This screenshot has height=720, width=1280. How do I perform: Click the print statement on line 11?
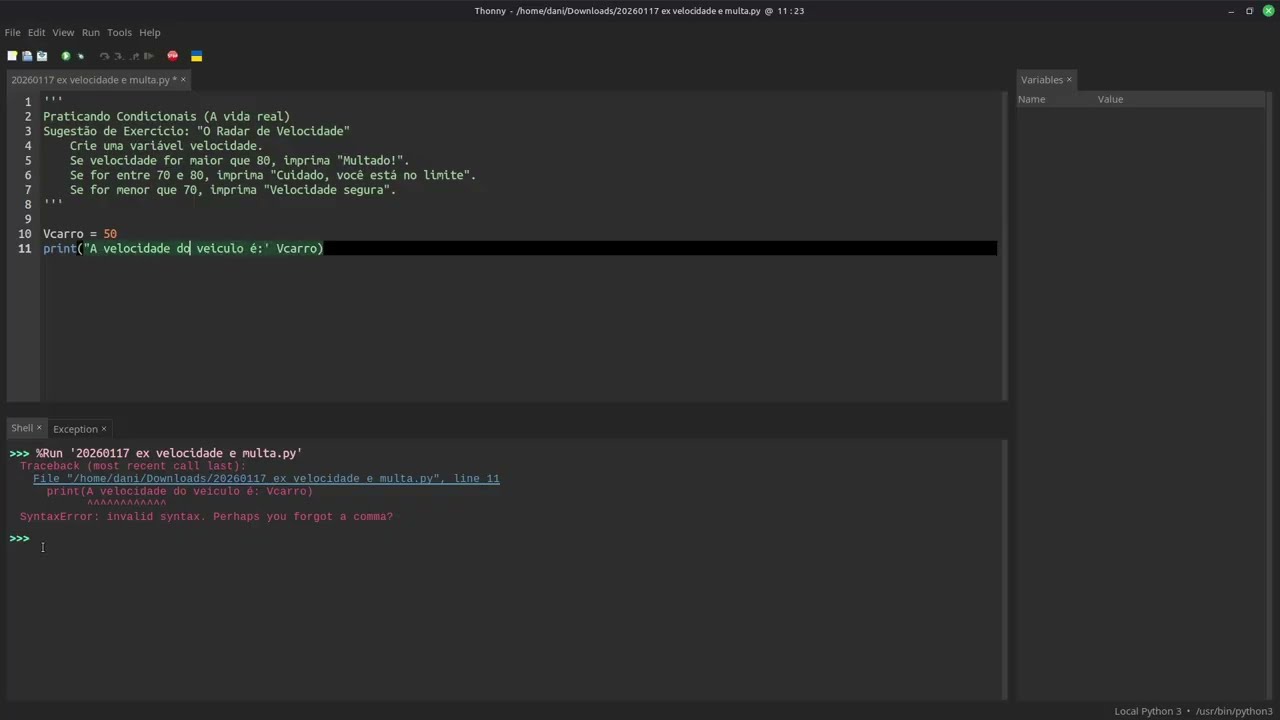pos(183,249)
